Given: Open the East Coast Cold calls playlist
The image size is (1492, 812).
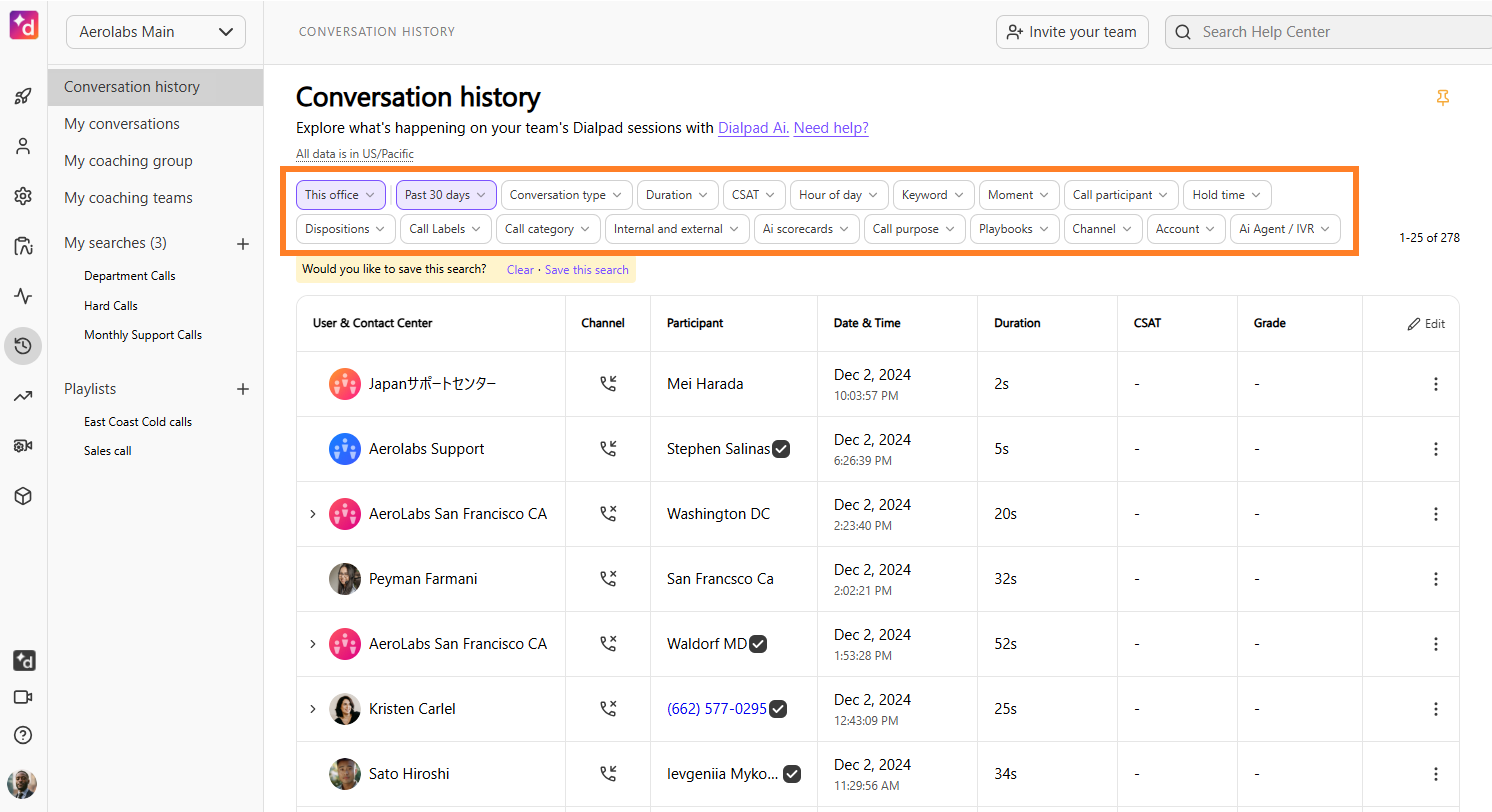Looking at the screenshot, I should coord(138,422).
